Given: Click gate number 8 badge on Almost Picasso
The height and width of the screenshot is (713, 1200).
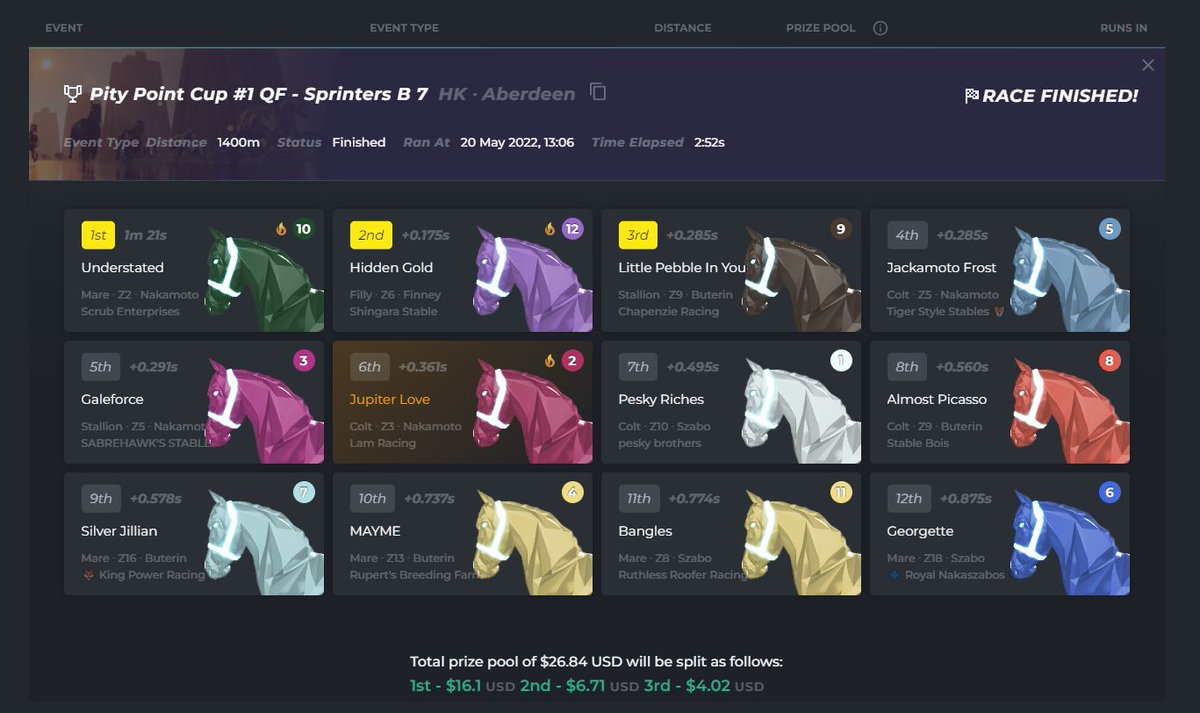Looking at the screenshot, I should pyautogui.click(x=1106, y=360).
